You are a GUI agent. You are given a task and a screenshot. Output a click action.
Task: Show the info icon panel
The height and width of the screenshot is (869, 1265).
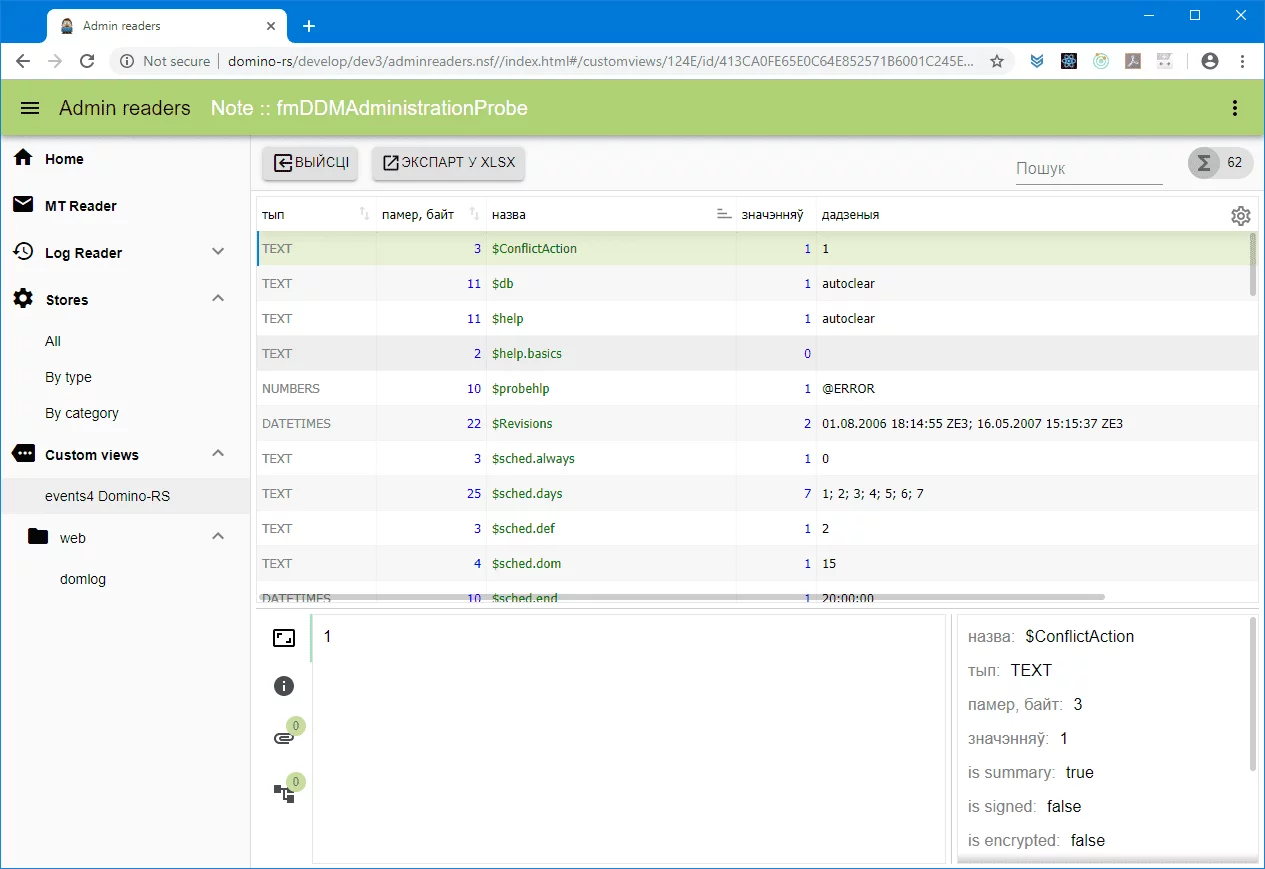tap(284, 686)
